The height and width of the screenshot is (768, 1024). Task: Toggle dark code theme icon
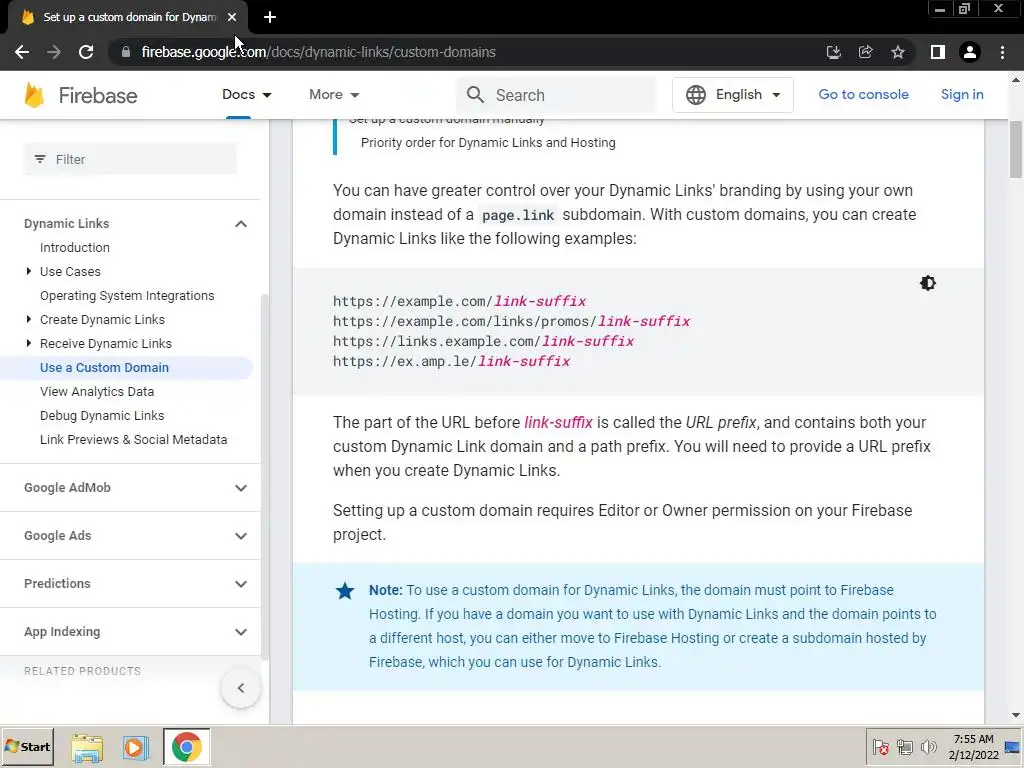coord(927,283)
